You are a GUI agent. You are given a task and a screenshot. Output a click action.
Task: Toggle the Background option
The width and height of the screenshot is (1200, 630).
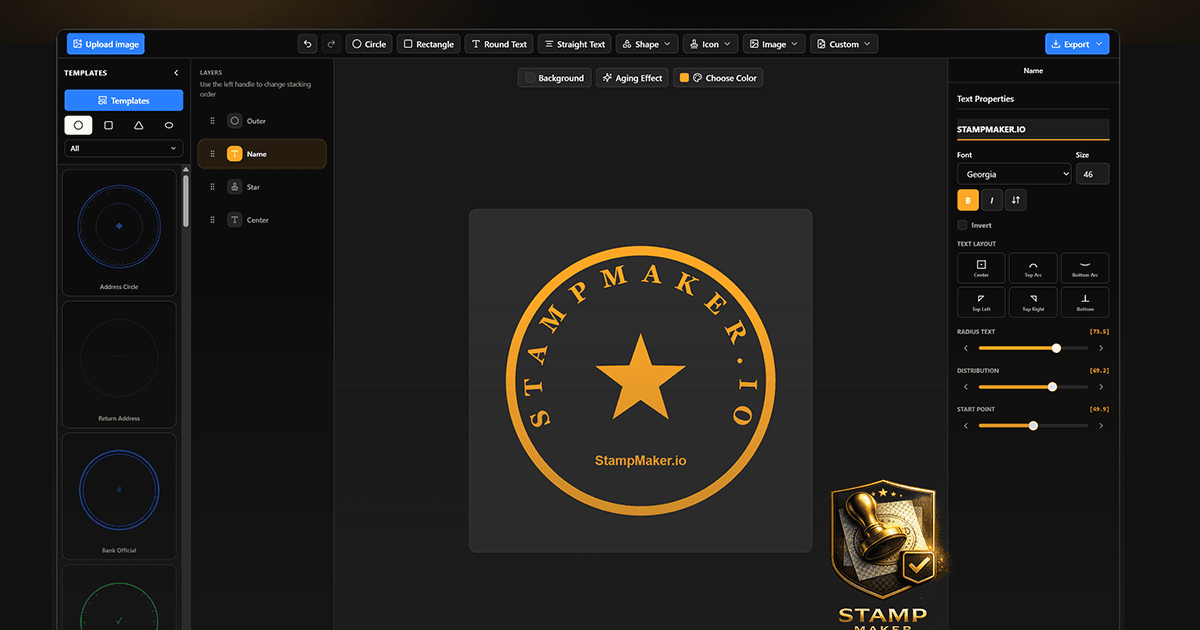(x=554, y=77)
